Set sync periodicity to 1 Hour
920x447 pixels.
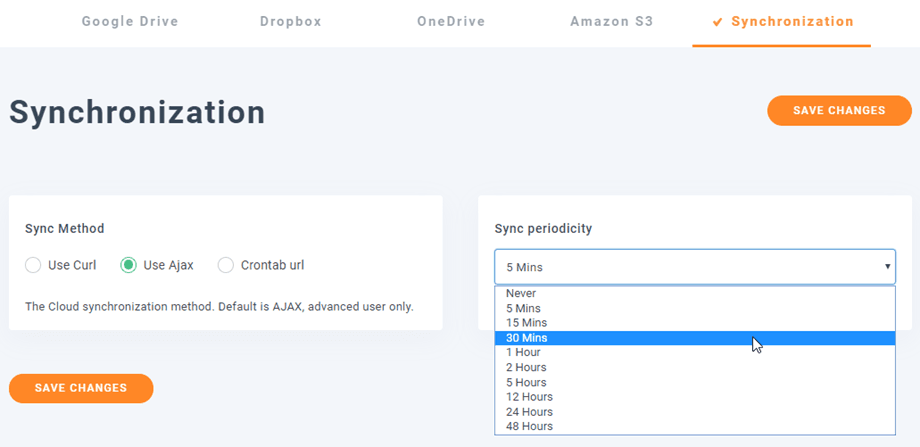tap(523, 352)
